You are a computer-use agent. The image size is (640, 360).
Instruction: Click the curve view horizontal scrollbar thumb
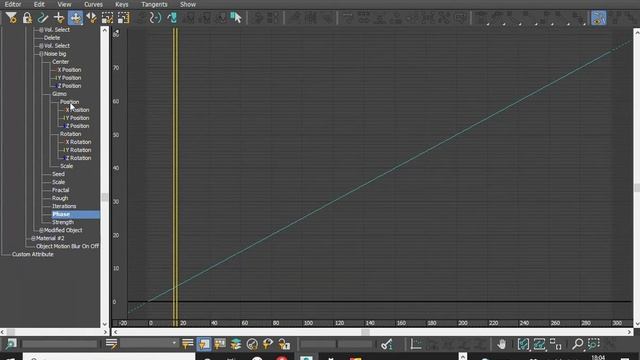click(x=366, y=332)
